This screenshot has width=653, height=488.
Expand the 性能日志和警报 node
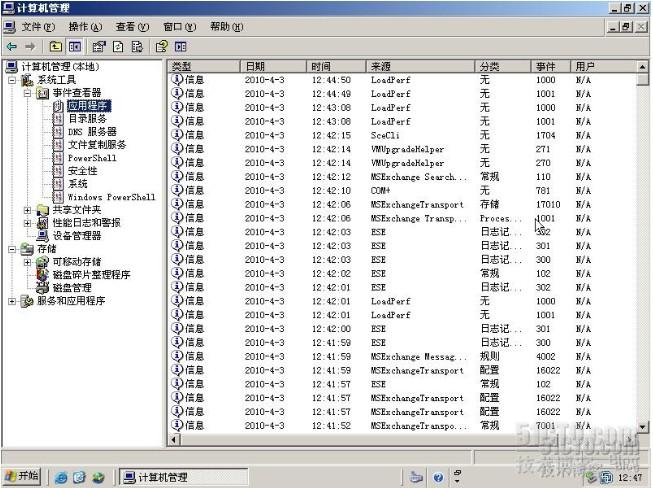[x=27, y=223]
